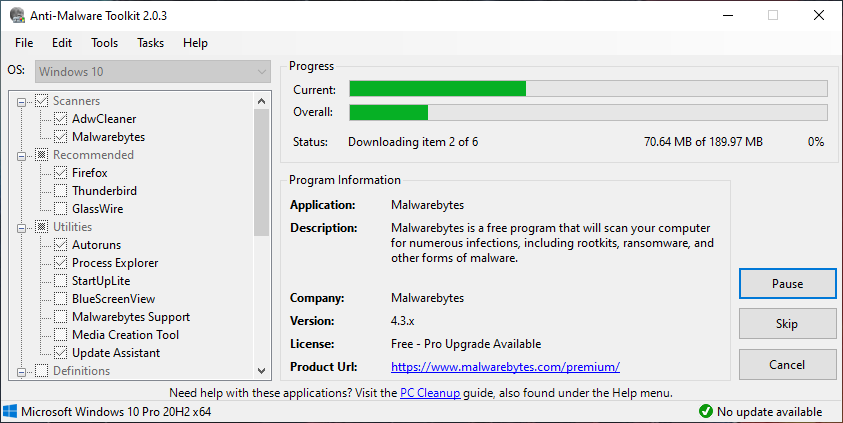Select the Media Creation Tool label

pyautogui.click(x=125, y=335)
